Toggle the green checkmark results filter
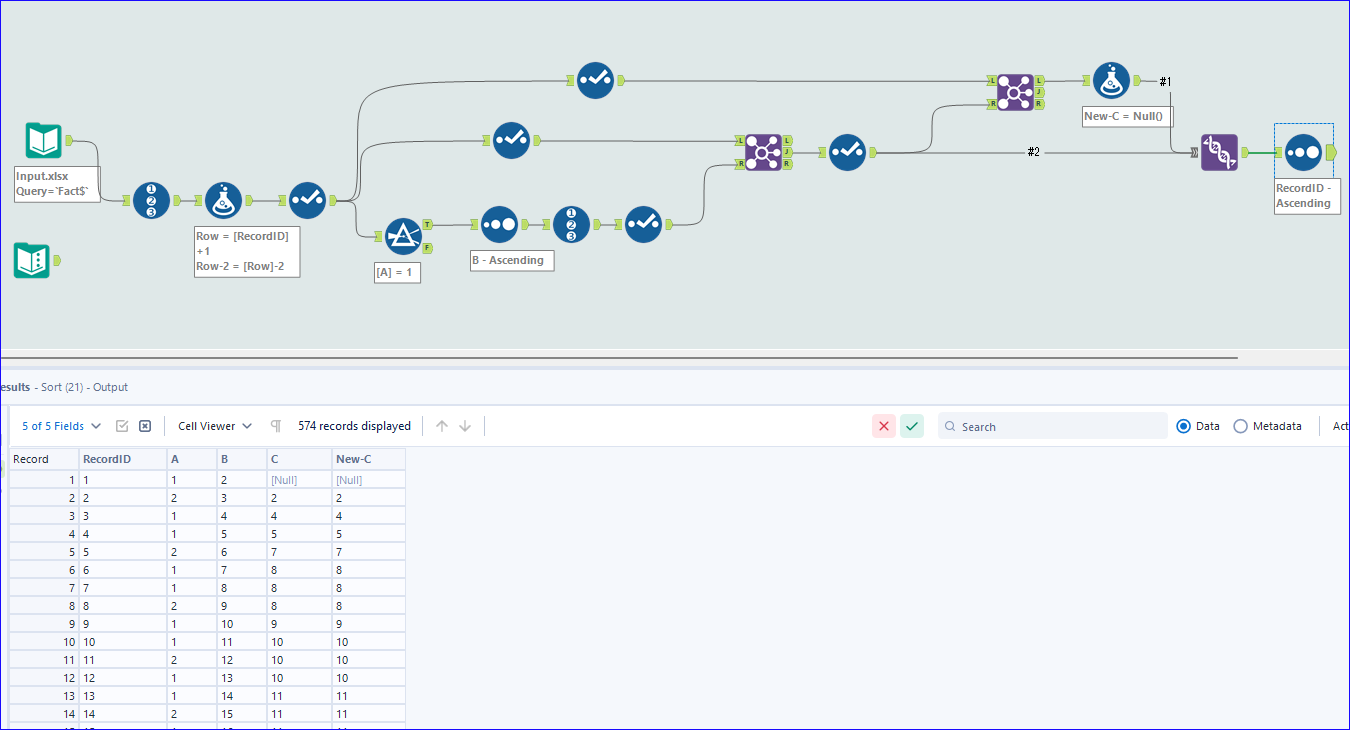The width and height of the screenshot is (1350, 730). click(911, 426)
